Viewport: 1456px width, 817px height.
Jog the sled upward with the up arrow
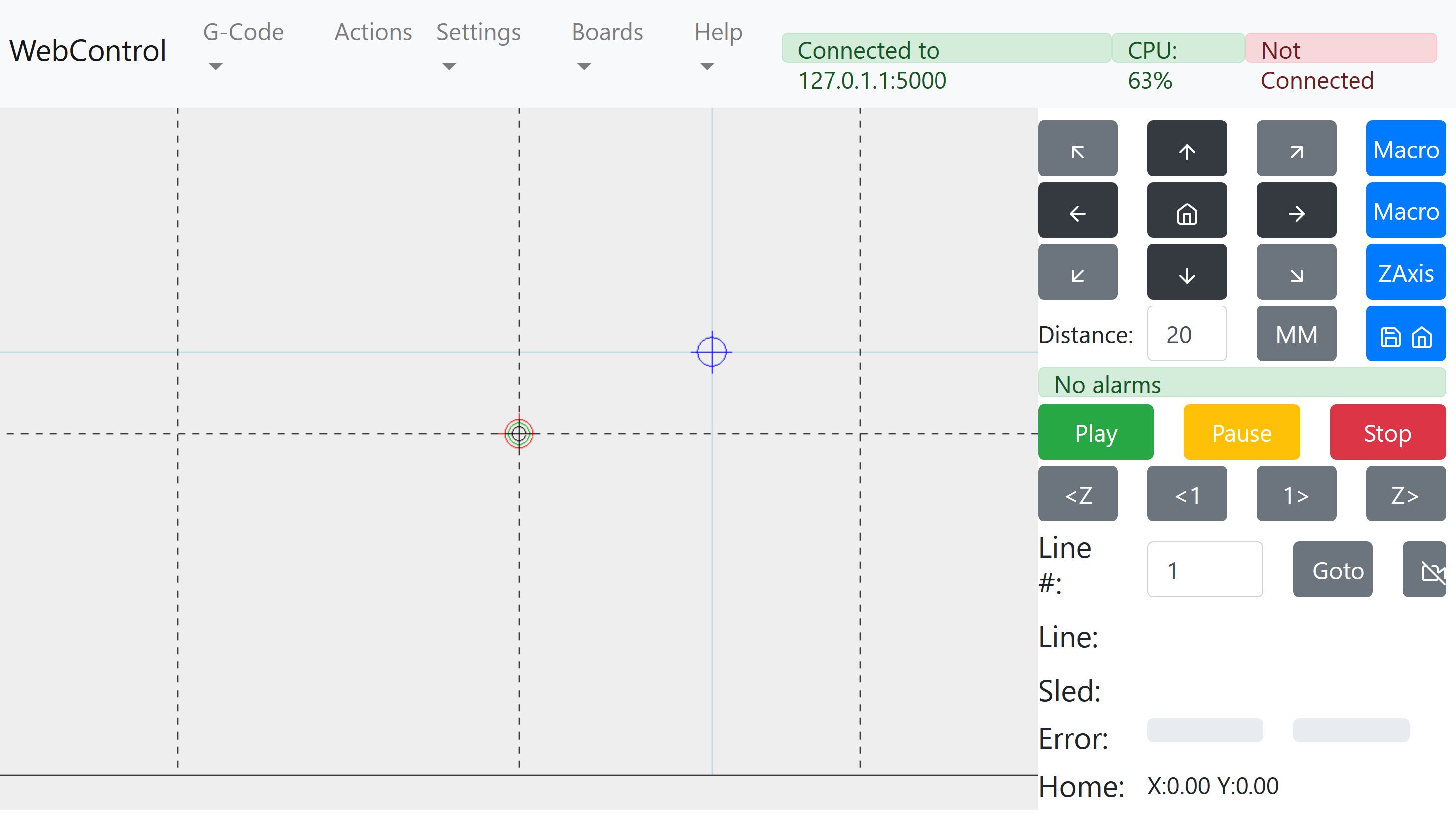tap(1186, 149)
